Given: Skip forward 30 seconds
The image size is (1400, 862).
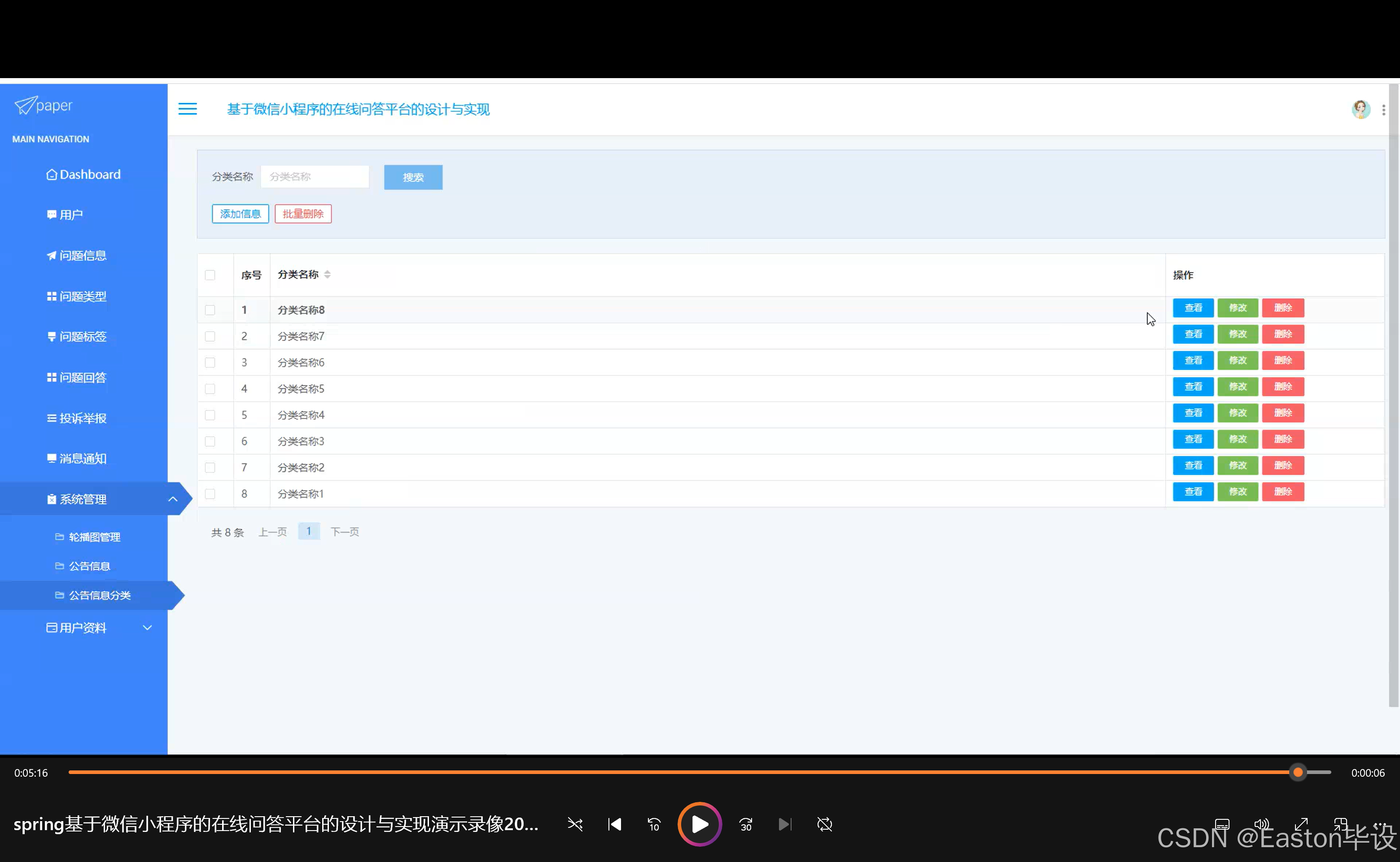Looking at the screenshot, I should tap(746, 824).
